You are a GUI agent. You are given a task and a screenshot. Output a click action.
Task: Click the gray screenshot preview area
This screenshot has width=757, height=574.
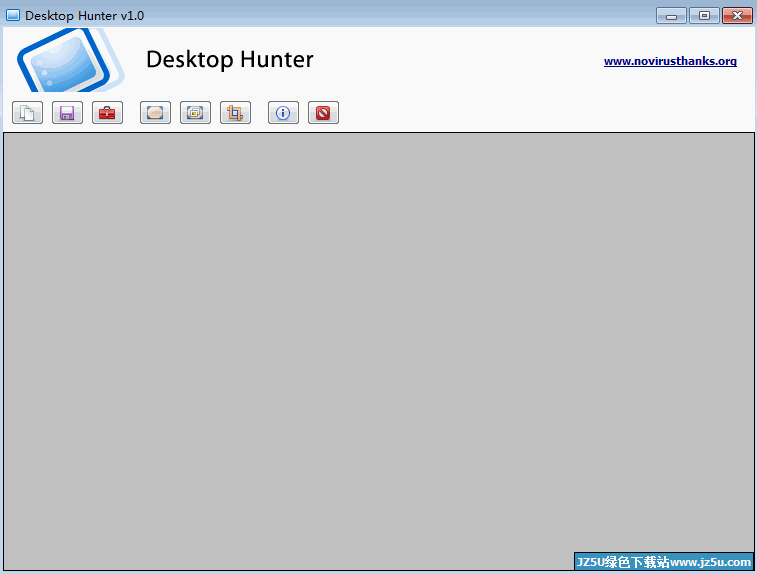click(378, 351)
